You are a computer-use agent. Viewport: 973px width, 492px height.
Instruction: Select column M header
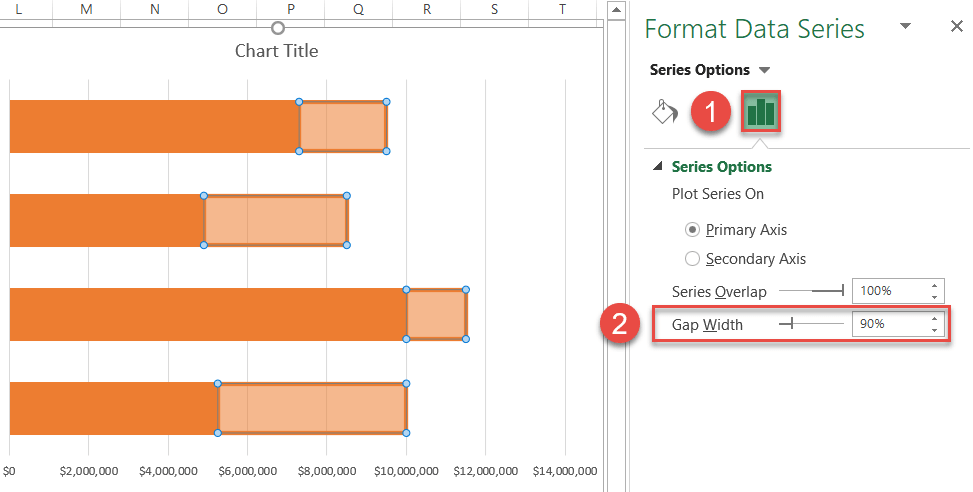[x=87, y=9]
